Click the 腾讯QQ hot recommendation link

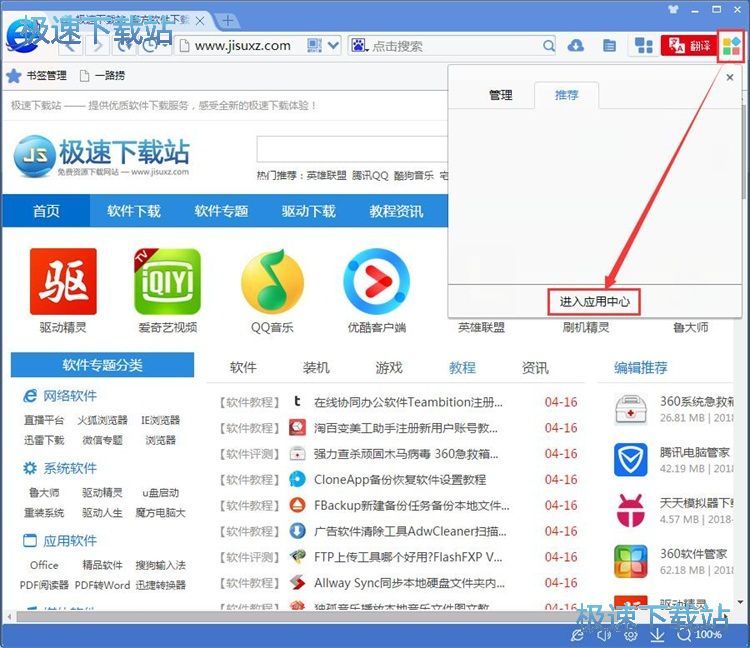(x=370, y=176)
